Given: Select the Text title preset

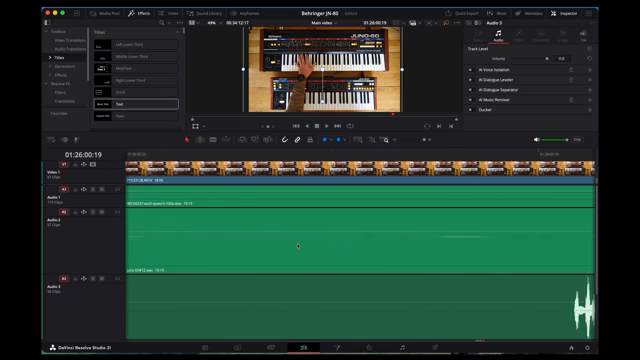Looking at the screenshot, I should (x=136, y=104).
